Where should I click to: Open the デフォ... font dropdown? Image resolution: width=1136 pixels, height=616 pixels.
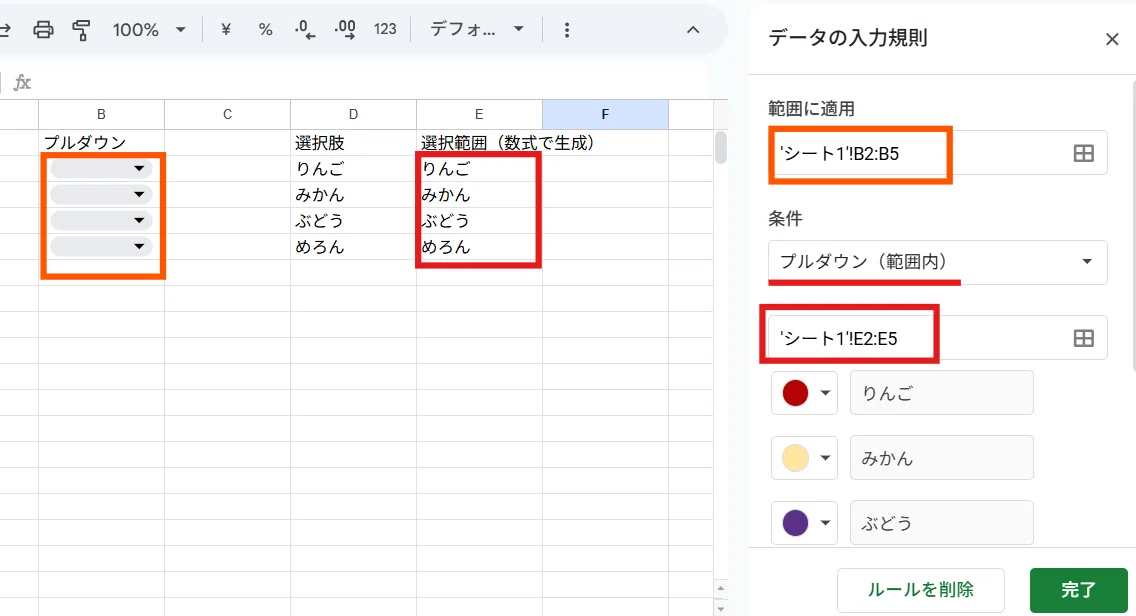[x=477, y=30]
